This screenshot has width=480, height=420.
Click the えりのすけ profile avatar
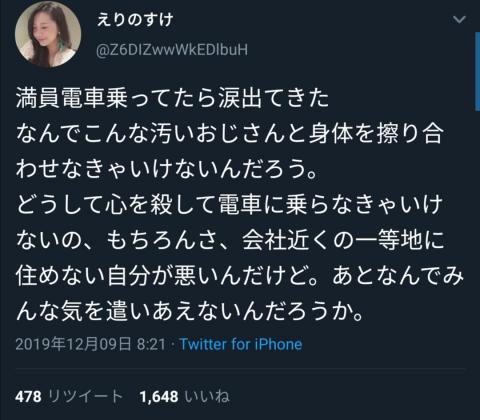pyautogui.click(x=48, y=34)
